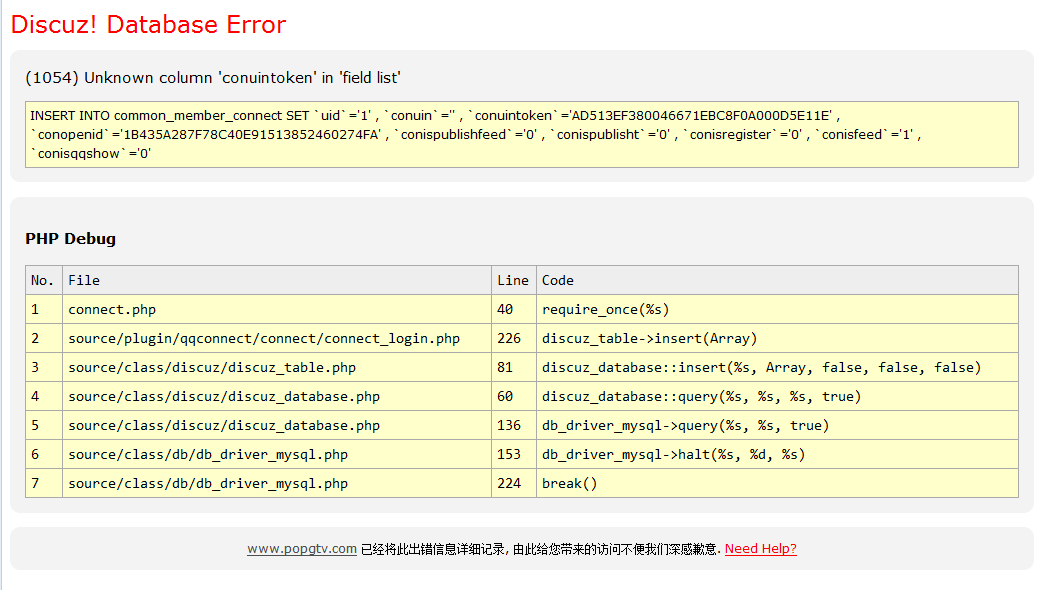The height and width of the screenshot is (590, 1039).
Task: Select the discuz_table->insert(Array) code cell
Action: coord(777,339)
